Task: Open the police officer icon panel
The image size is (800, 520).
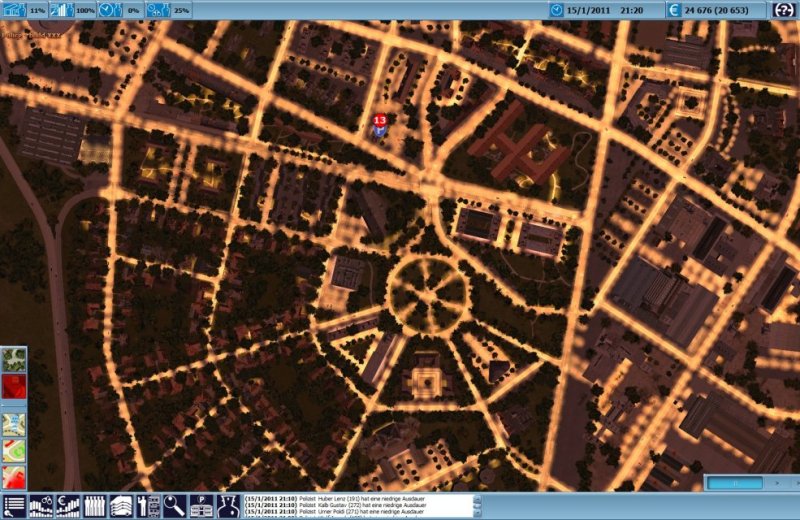Action: tap(229, 506)
